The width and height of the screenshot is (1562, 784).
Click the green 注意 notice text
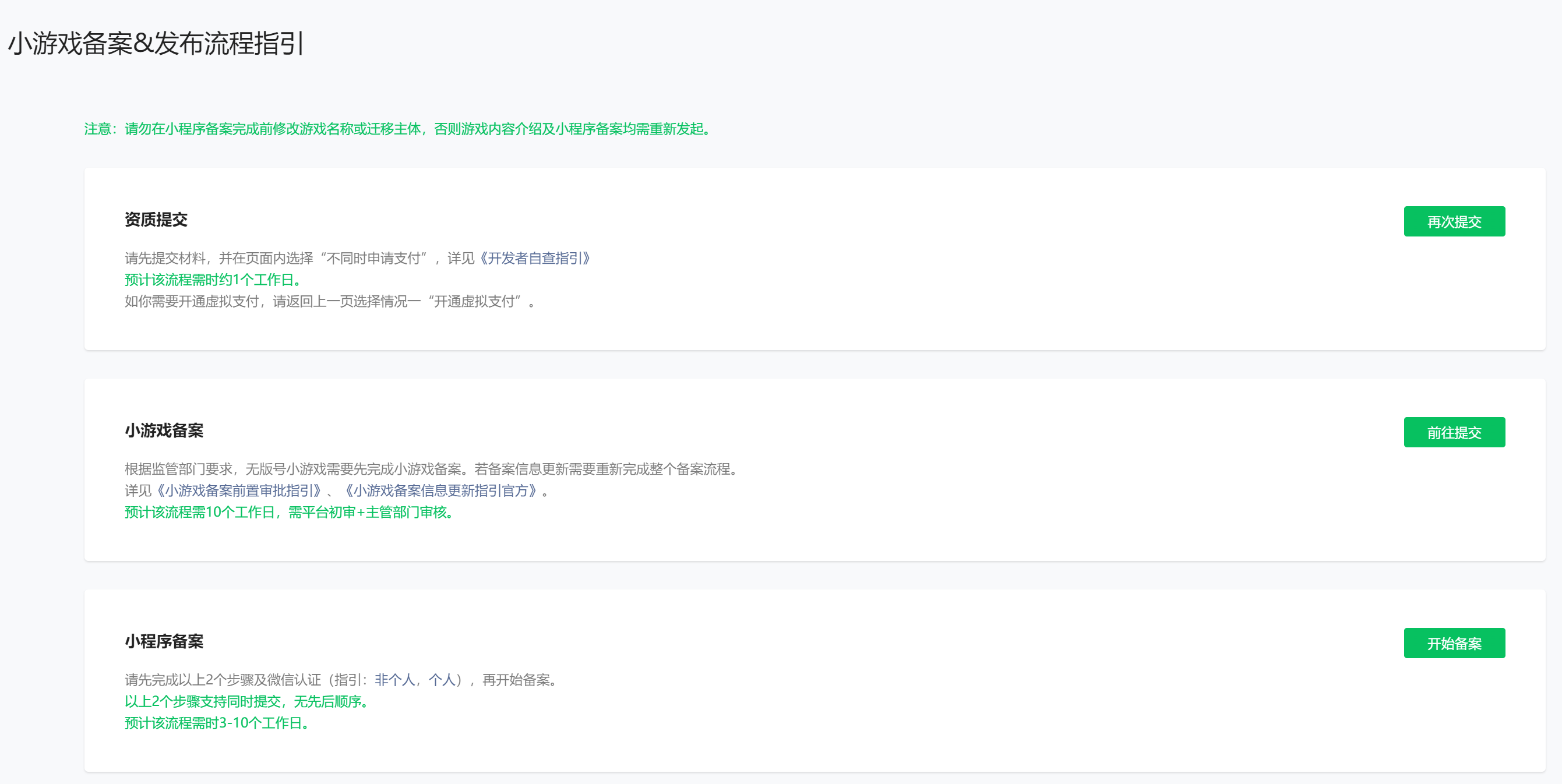pos(397,129)
